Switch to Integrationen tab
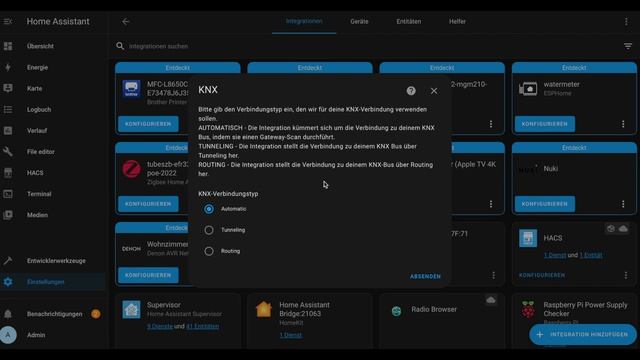Screen dimensions: 640x360 click(304, 22)
